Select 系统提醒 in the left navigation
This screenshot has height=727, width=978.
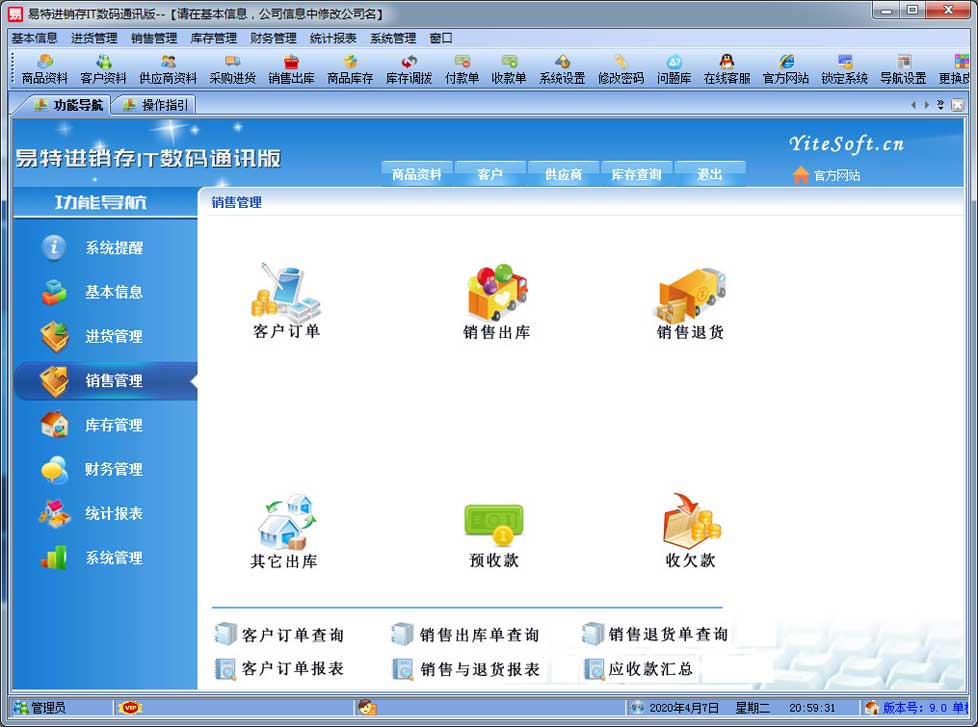click(113, 248)
